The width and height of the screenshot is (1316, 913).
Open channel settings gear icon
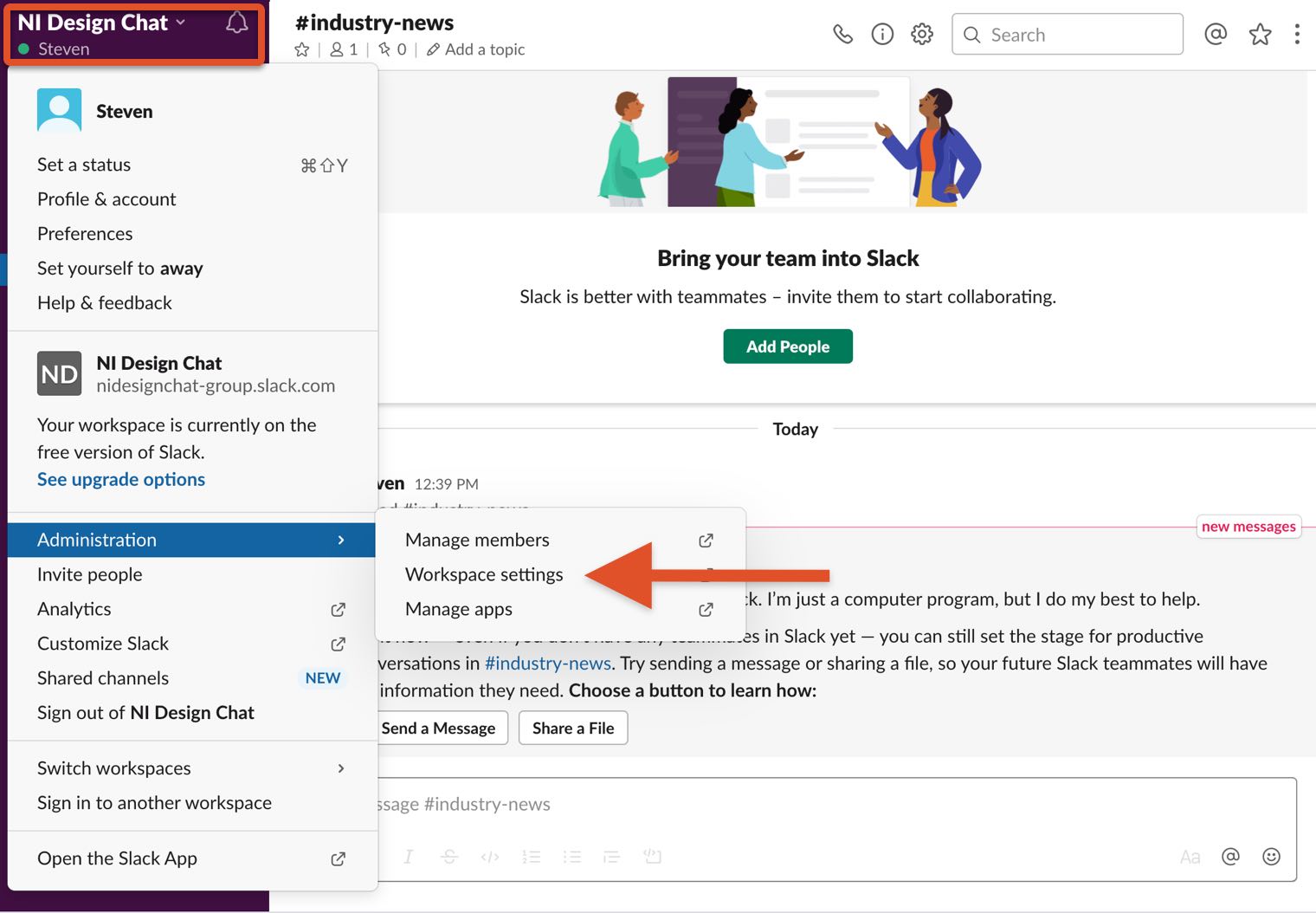click(922, 35)
